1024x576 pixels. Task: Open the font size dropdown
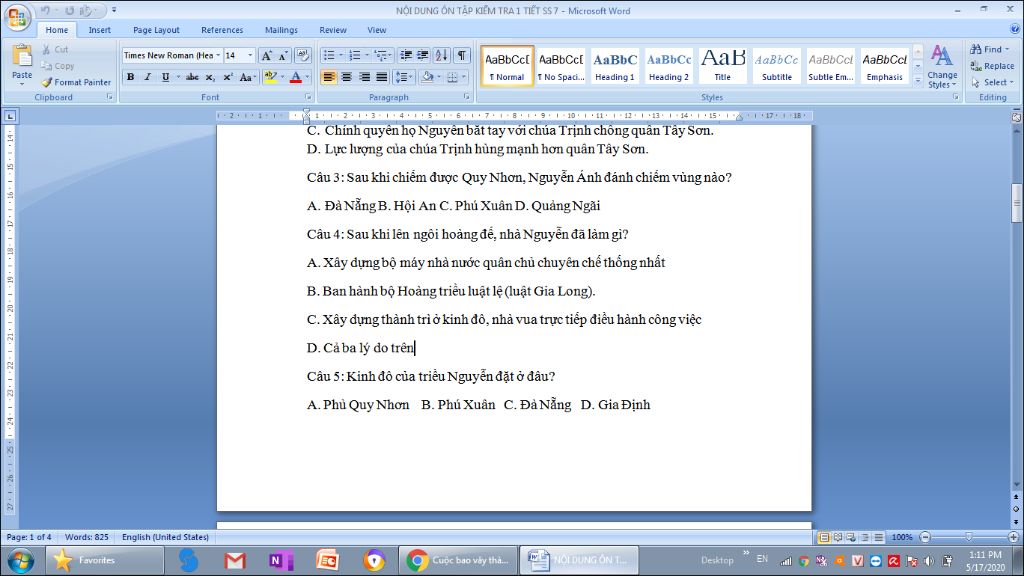coord(250,56)
